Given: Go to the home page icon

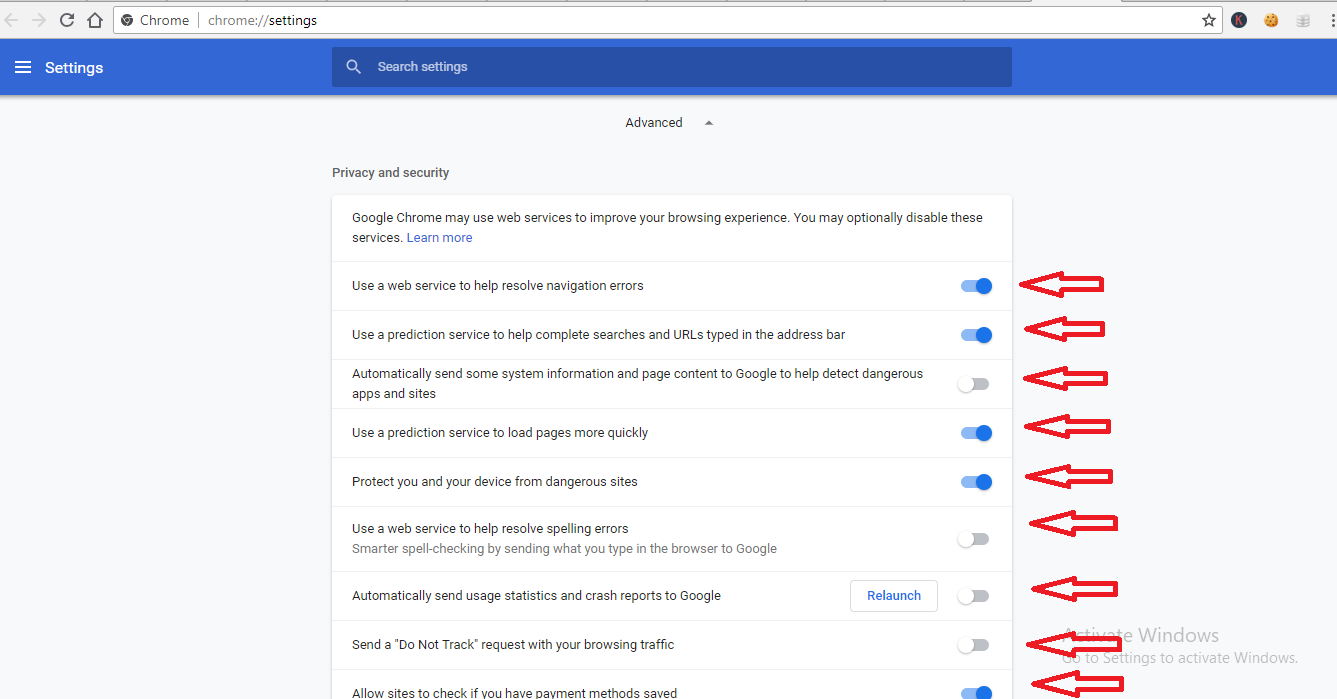Looking at the screenshot, I should [x=95, y=20].
